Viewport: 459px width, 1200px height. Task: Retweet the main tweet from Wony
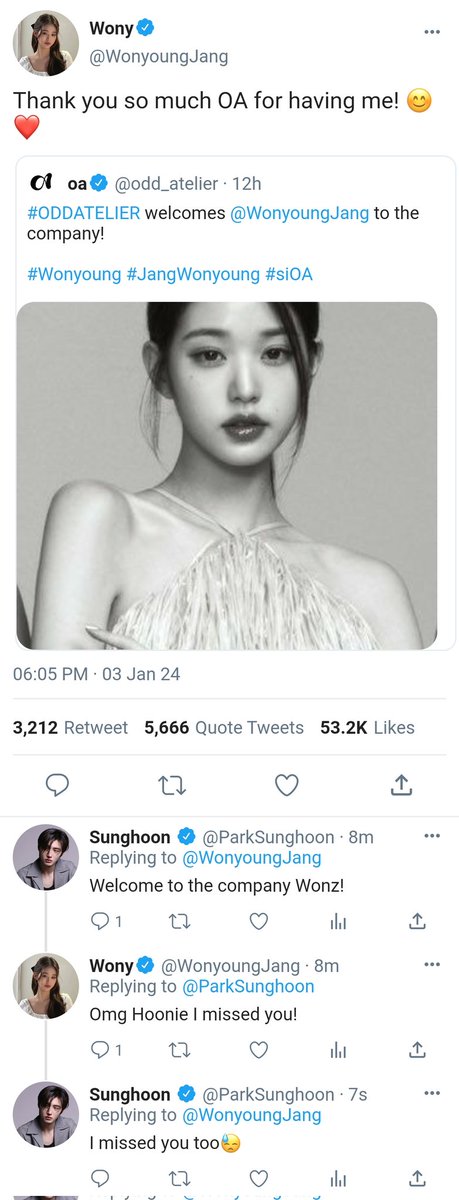click(172, 785)
